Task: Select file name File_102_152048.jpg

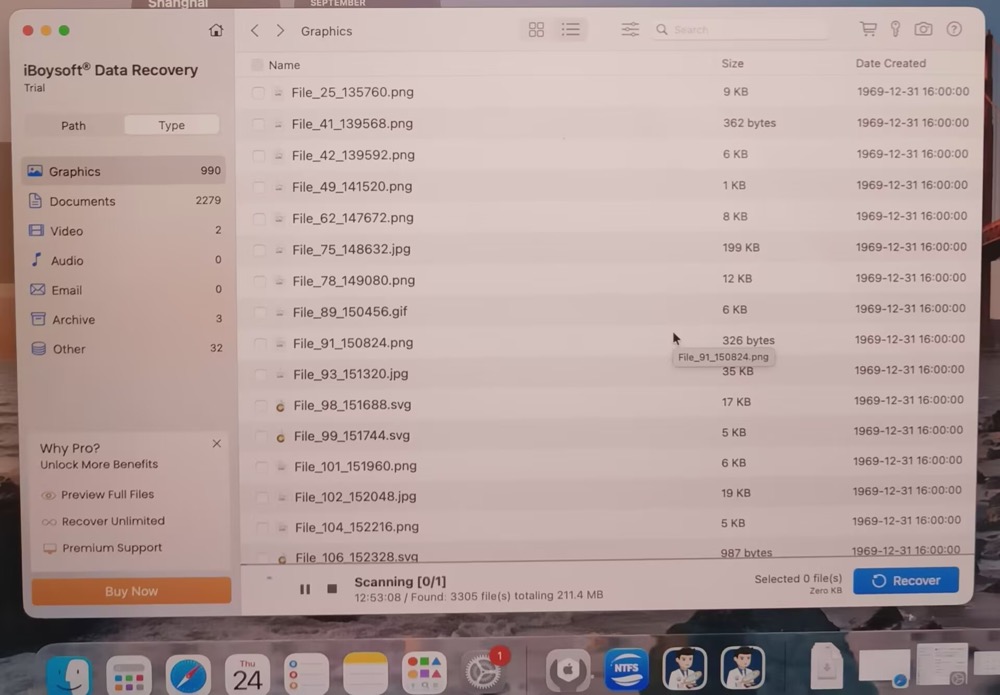Action: click(x=355, y=496)
